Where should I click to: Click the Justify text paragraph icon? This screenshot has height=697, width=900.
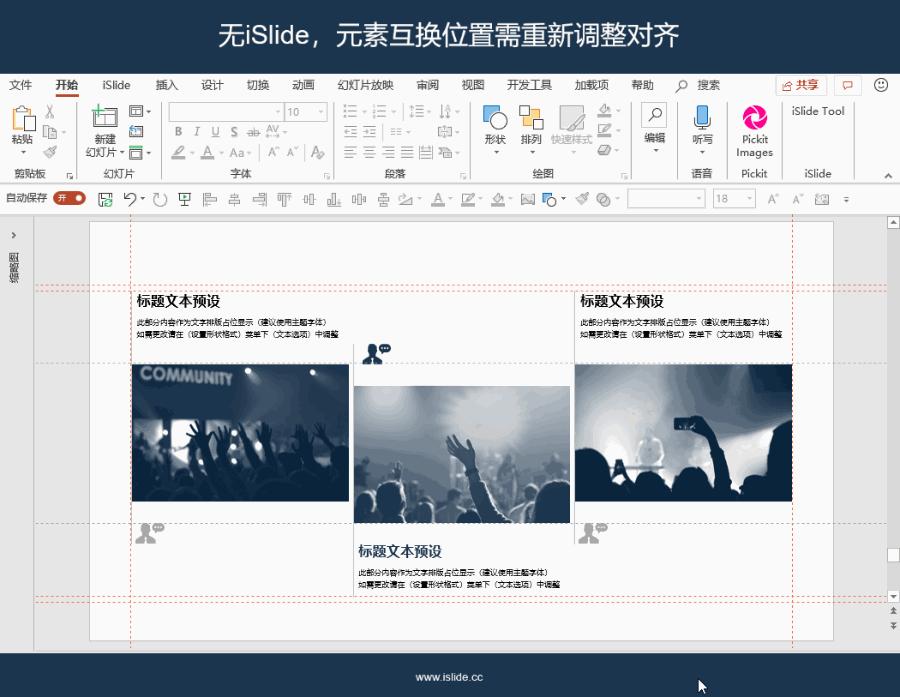click(407, 152)
